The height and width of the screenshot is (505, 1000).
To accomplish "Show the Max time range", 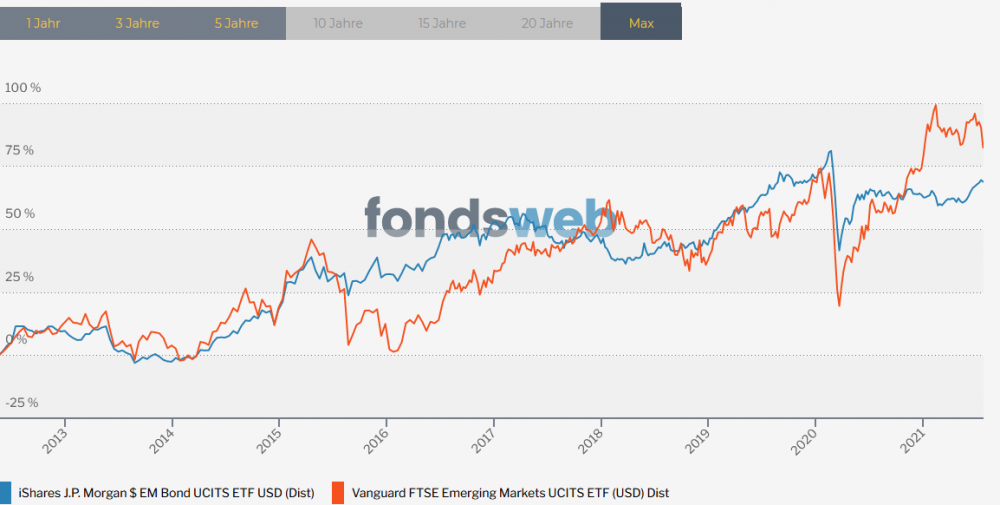I will click(641, 23).
